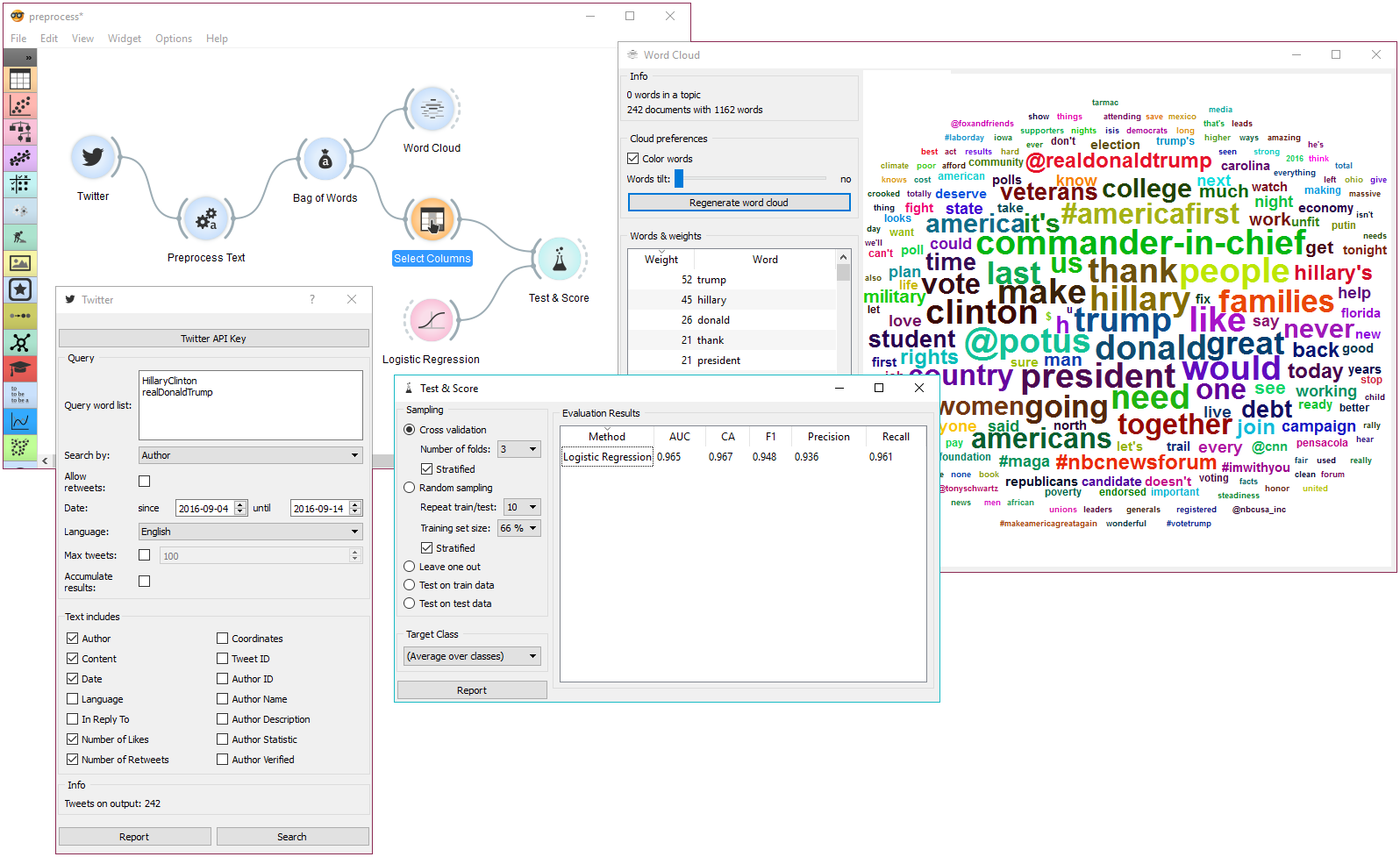This screenshot has width=1400, height=857.
Task: Open the Widget menu
Action: coord(125,39)
